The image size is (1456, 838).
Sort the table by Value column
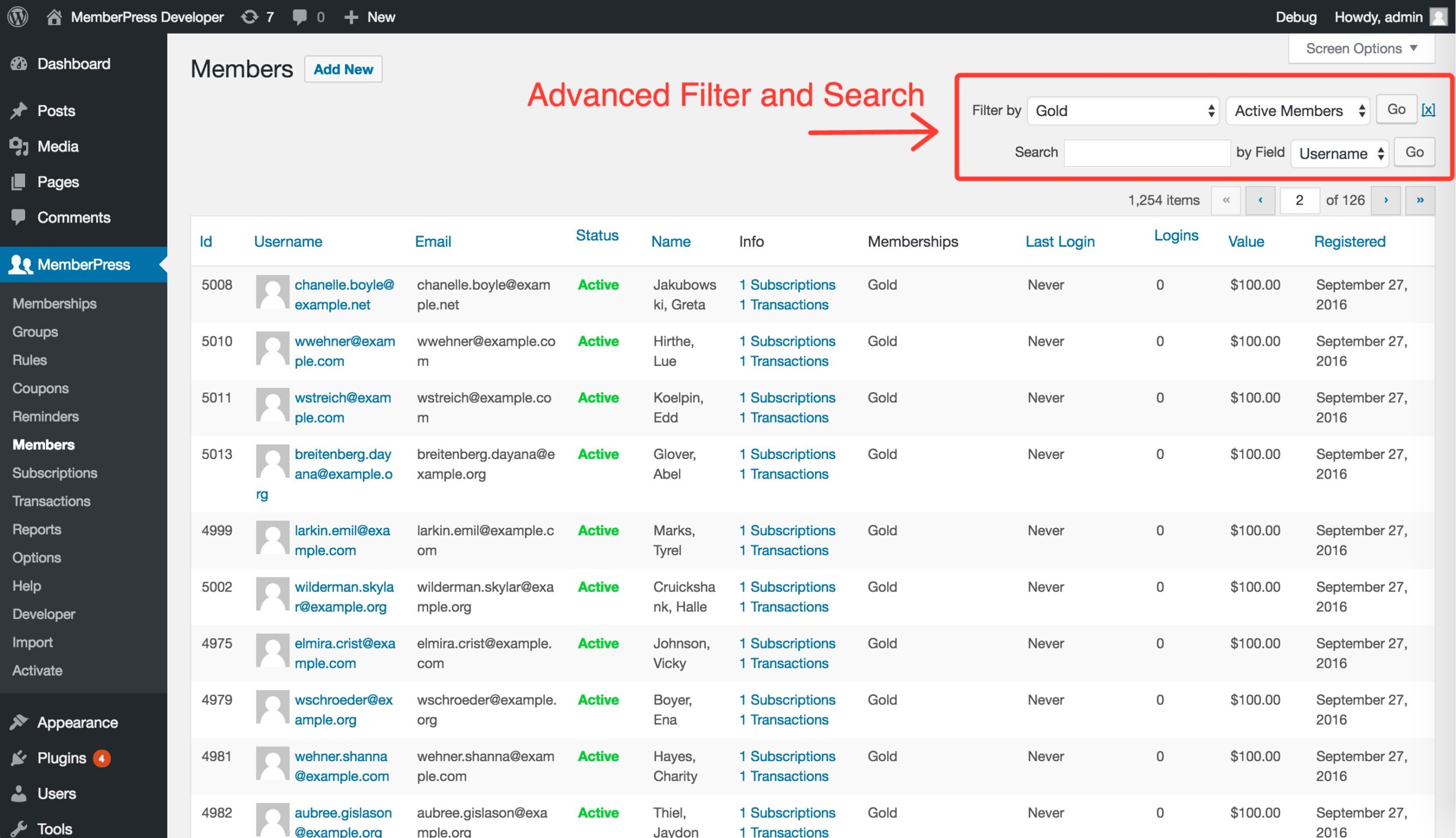(1246, 241)
